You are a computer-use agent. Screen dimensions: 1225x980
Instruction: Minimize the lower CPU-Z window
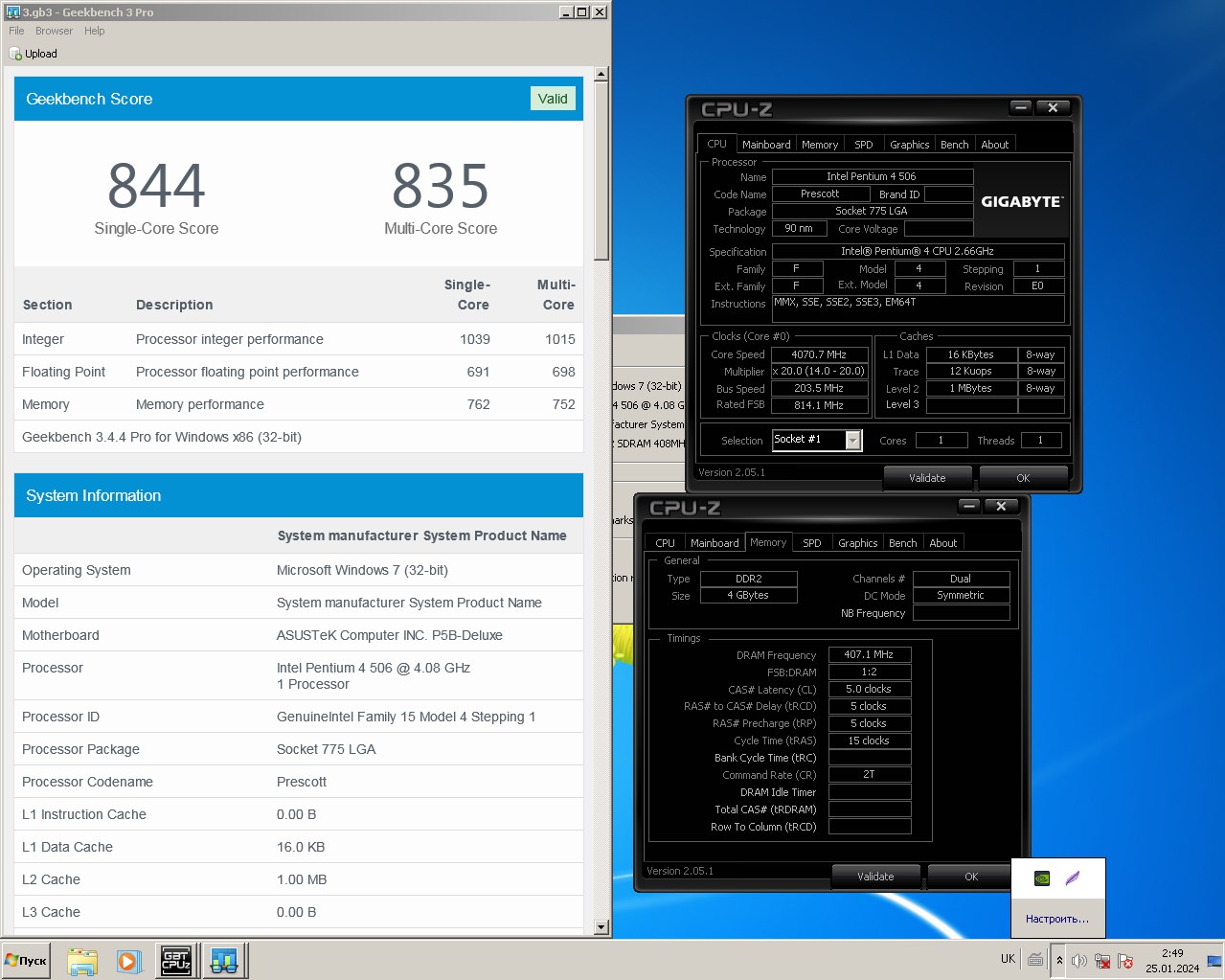[968, 506]
